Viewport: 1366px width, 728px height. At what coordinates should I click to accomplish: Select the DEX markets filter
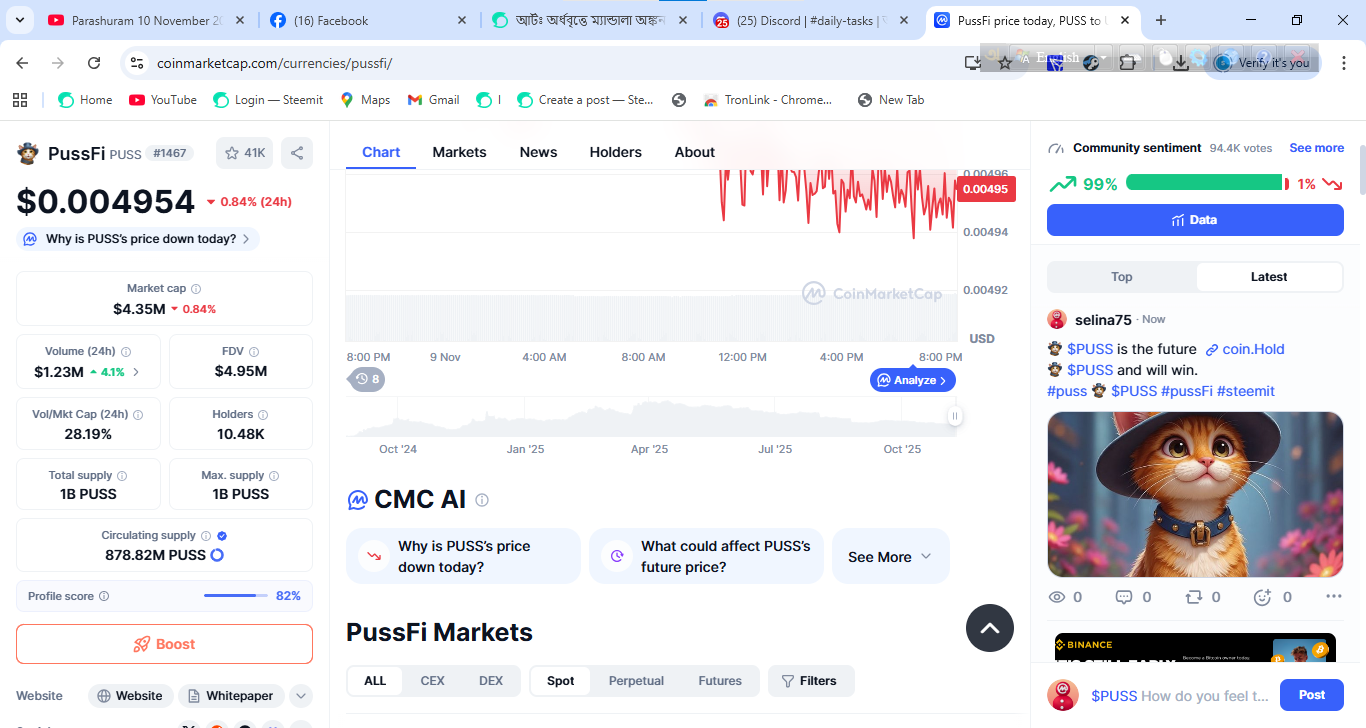(x=491, y=681)
